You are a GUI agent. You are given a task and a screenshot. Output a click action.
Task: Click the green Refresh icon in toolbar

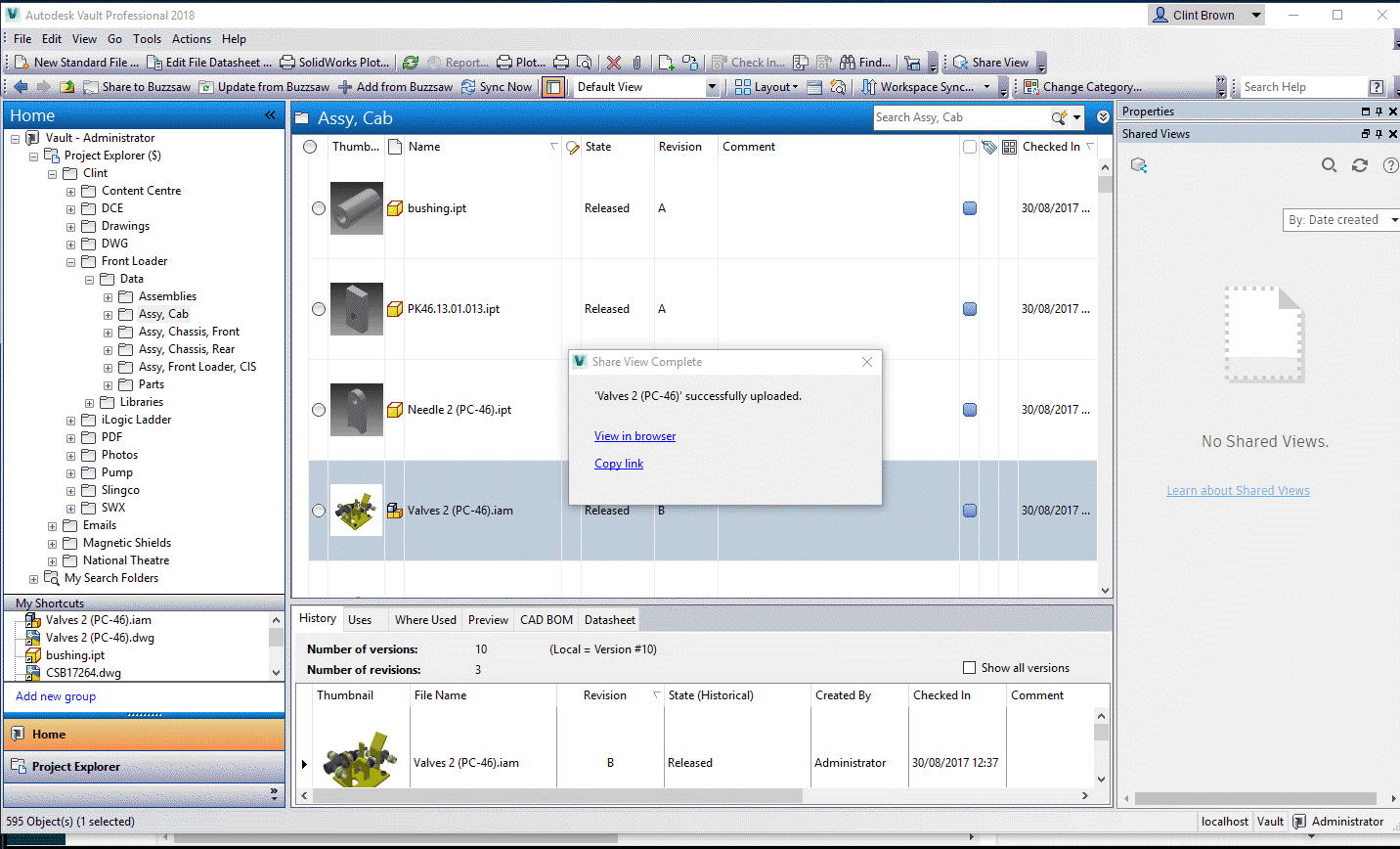pos(411,63)
